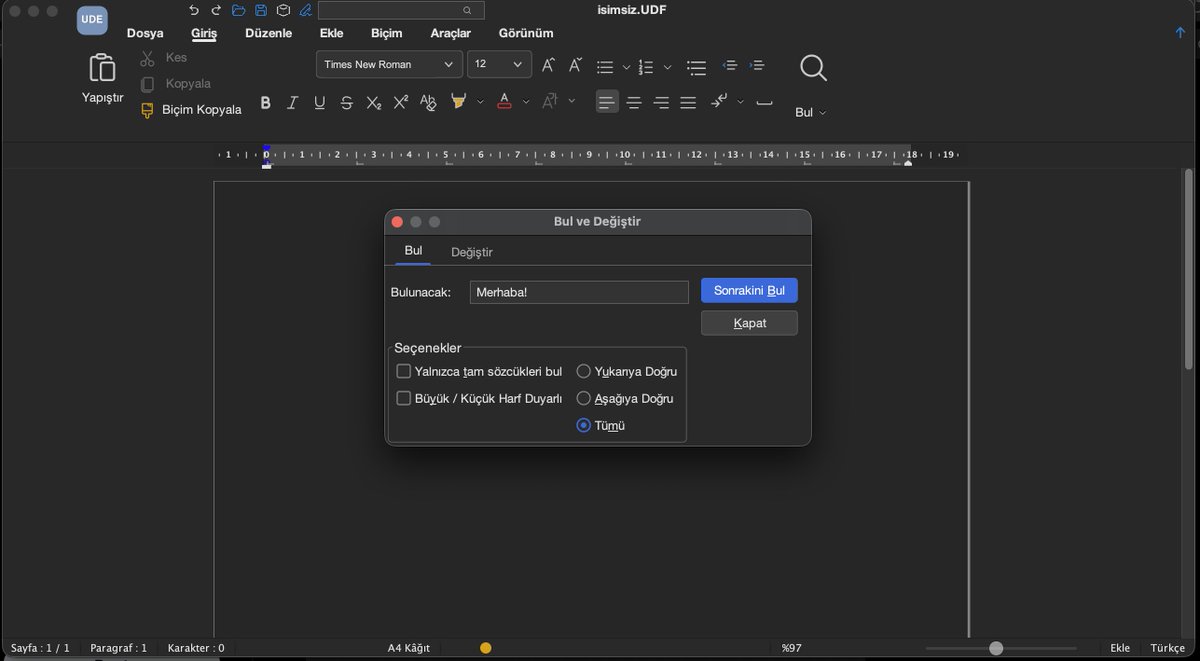Click the Kapat button
The width and height of the screenshot is (1200, 661).
(x=749, y=323)
